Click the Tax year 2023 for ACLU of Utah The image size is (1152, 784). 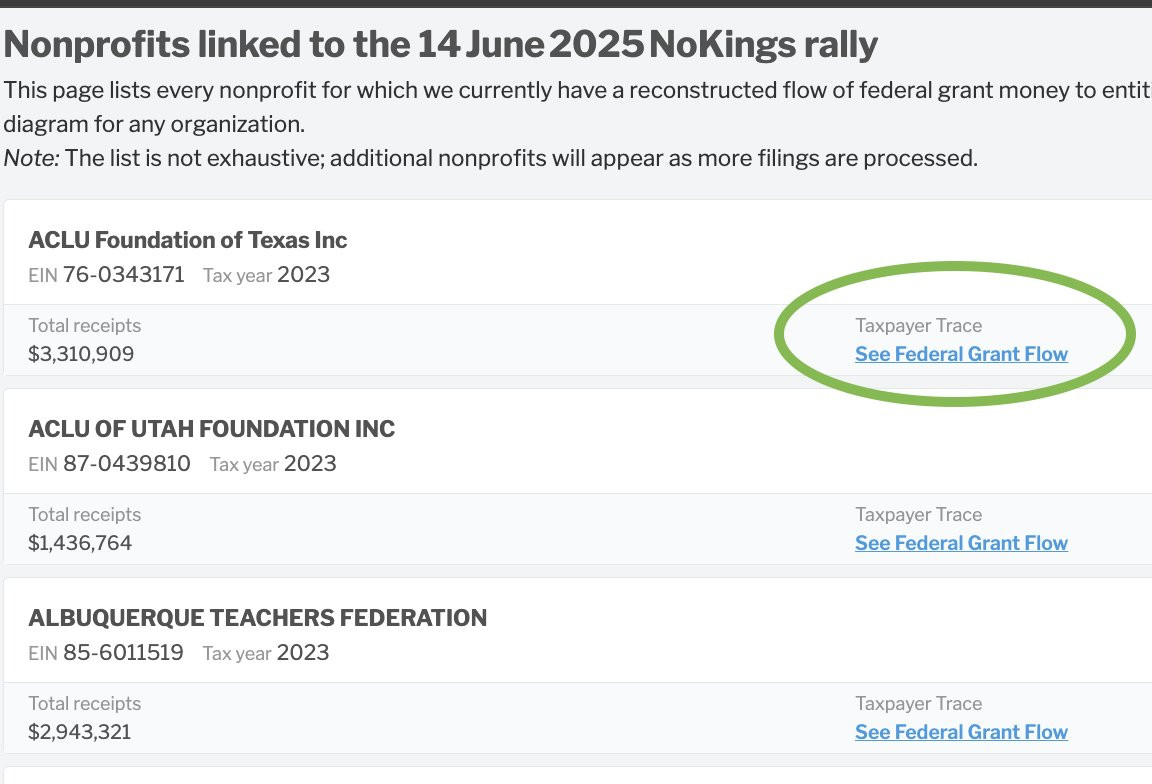(x=273, y=464)
